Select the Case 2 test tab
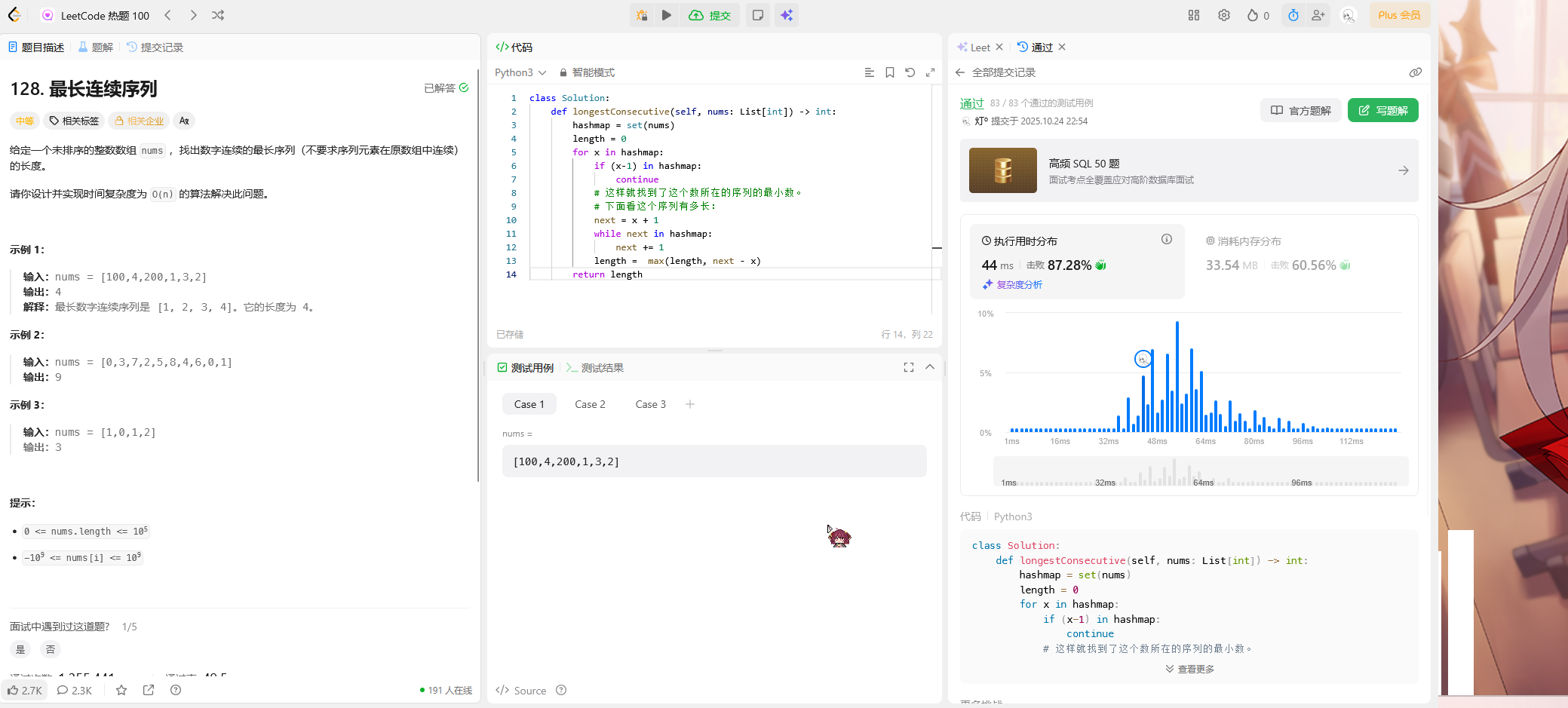Viewport: 1568px width, 708px height. point(590,404)
